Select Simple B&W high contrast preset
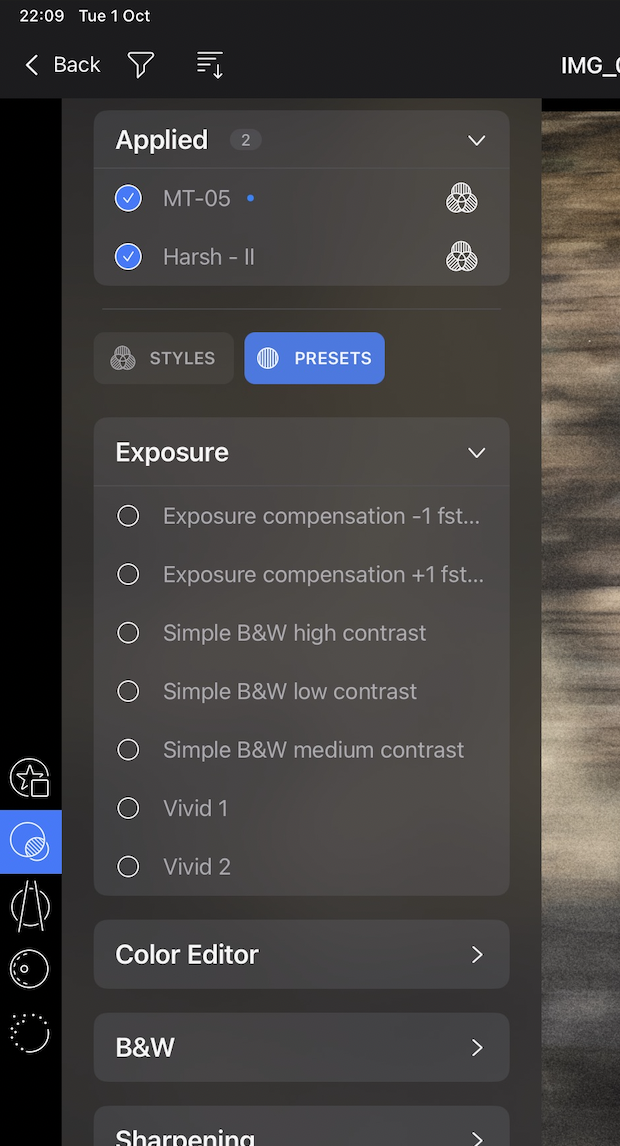620x1146 pixels. 301,633
